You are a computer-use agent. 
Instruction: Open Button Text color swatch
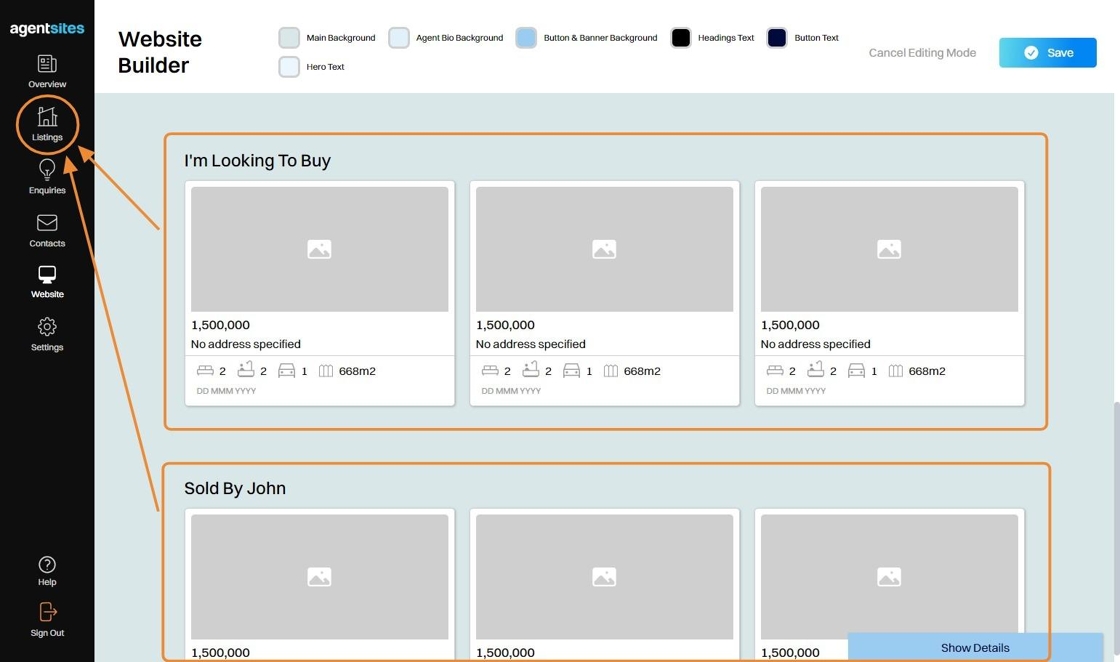[776, 38]
